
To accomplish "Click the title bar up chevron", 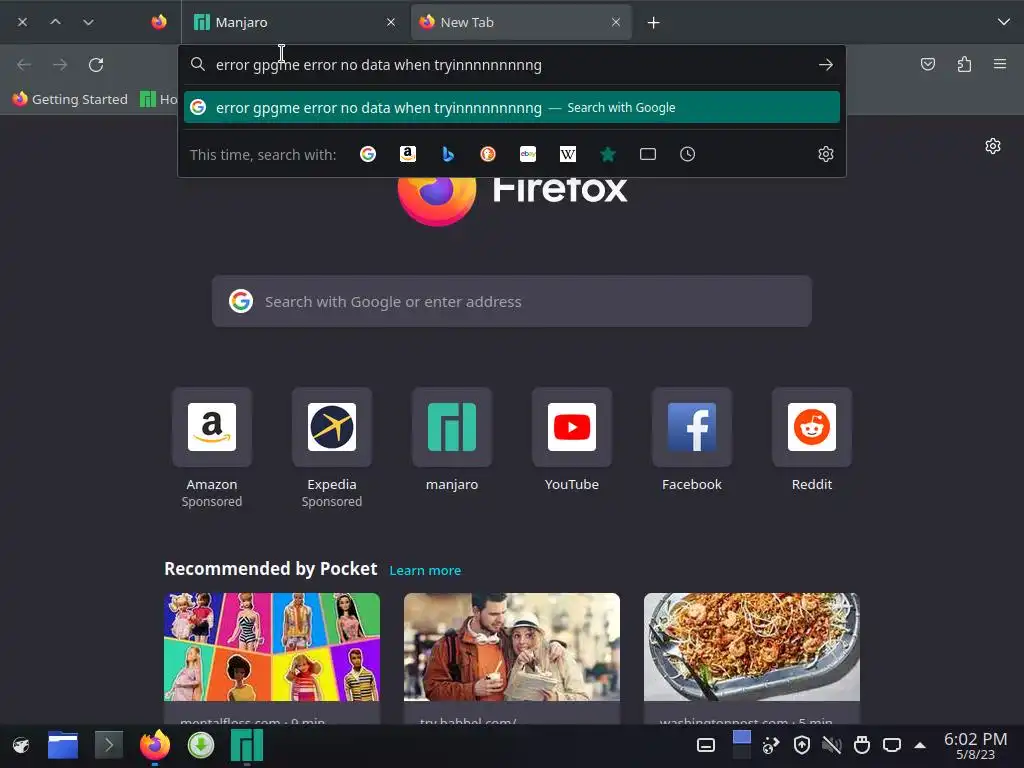I will point(56,22).
